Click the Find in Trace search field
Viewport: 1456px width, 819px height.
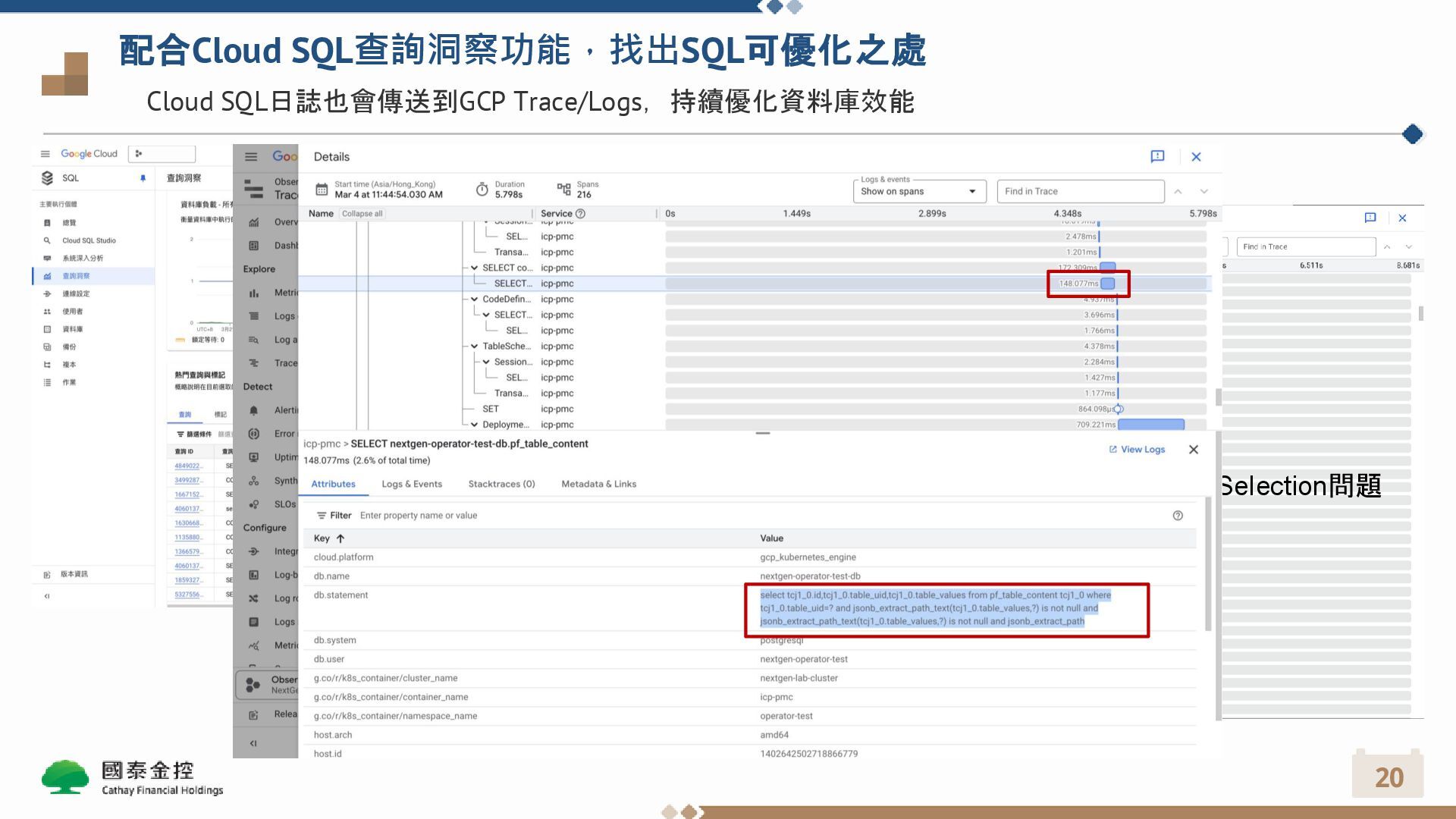click(x=1080, y=192)
